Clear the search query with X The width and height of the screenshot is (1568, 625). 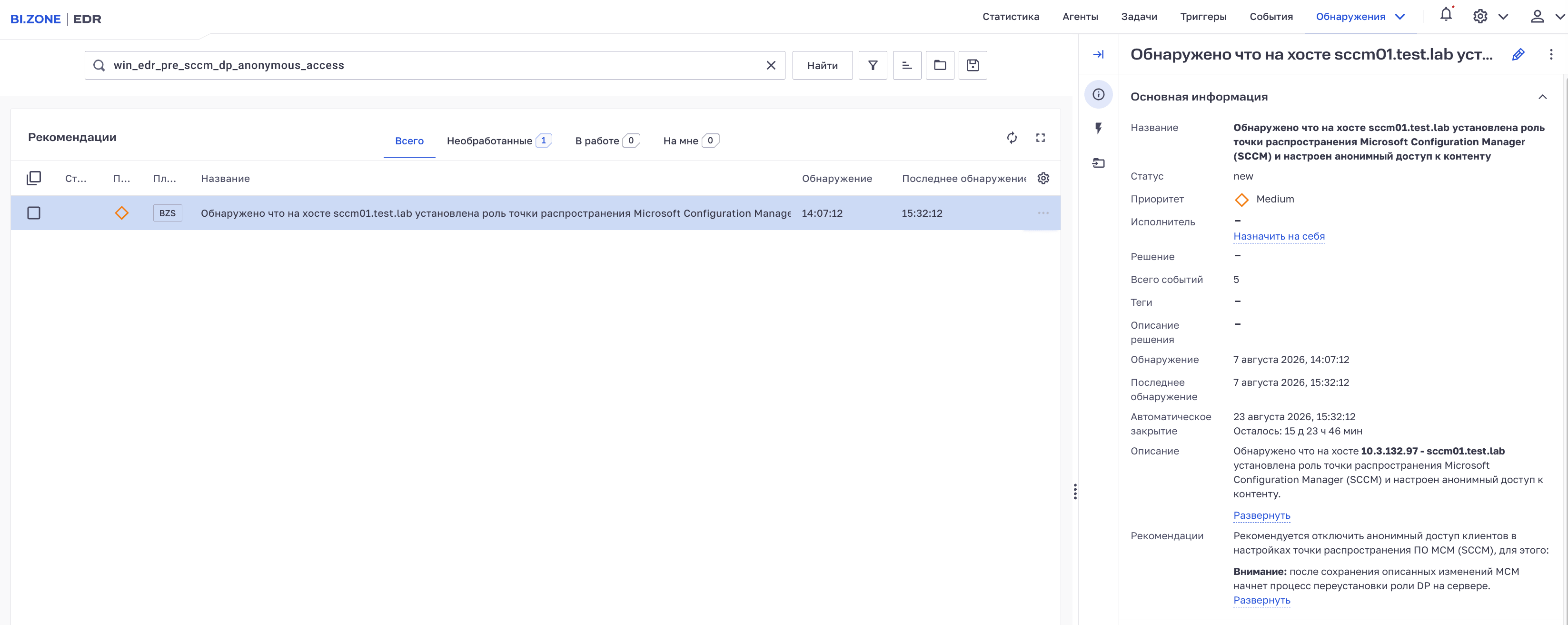(x=771, y=65)
